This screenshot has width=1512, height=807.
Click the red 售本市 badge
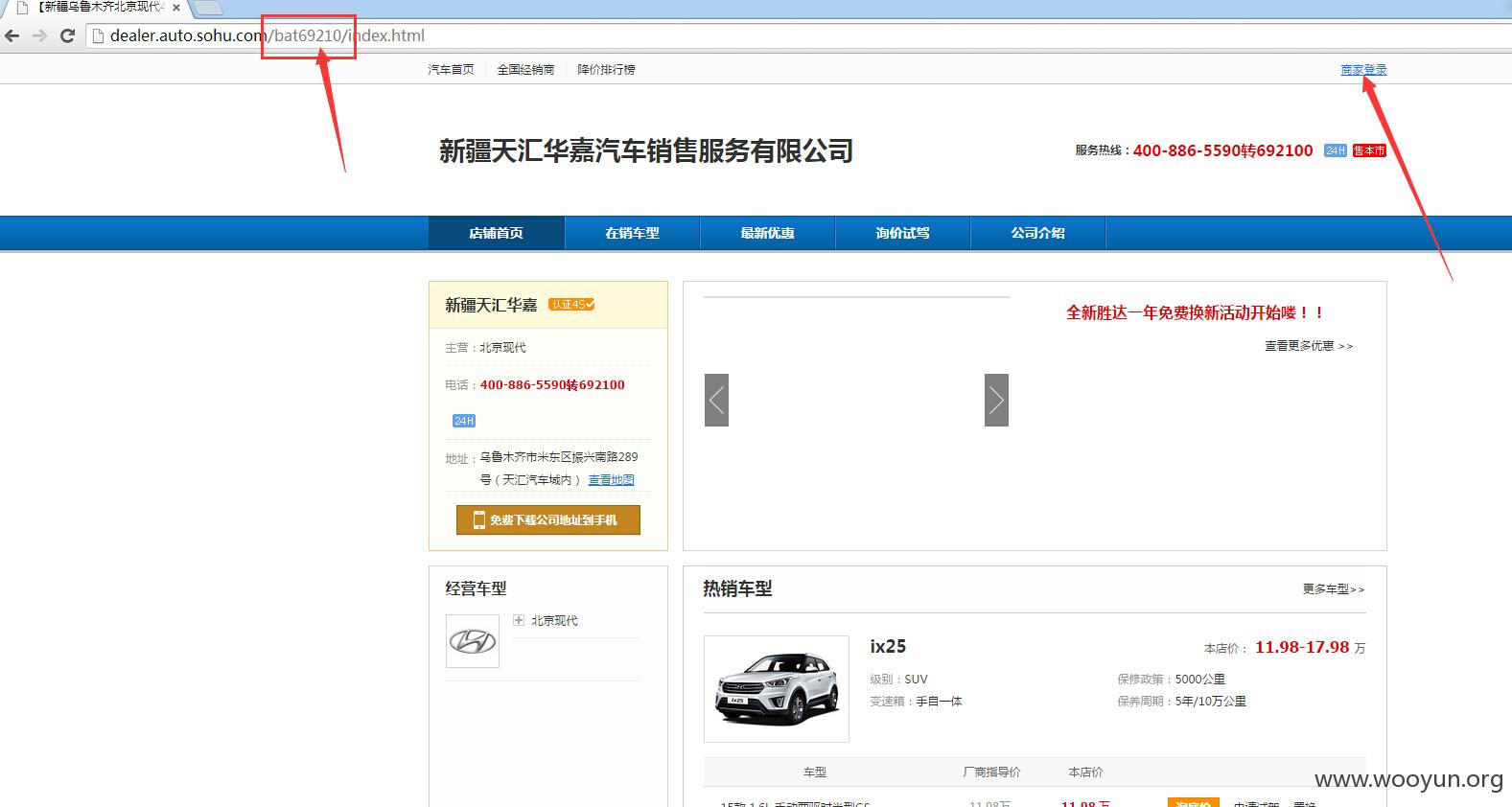tap(1369, 150)
